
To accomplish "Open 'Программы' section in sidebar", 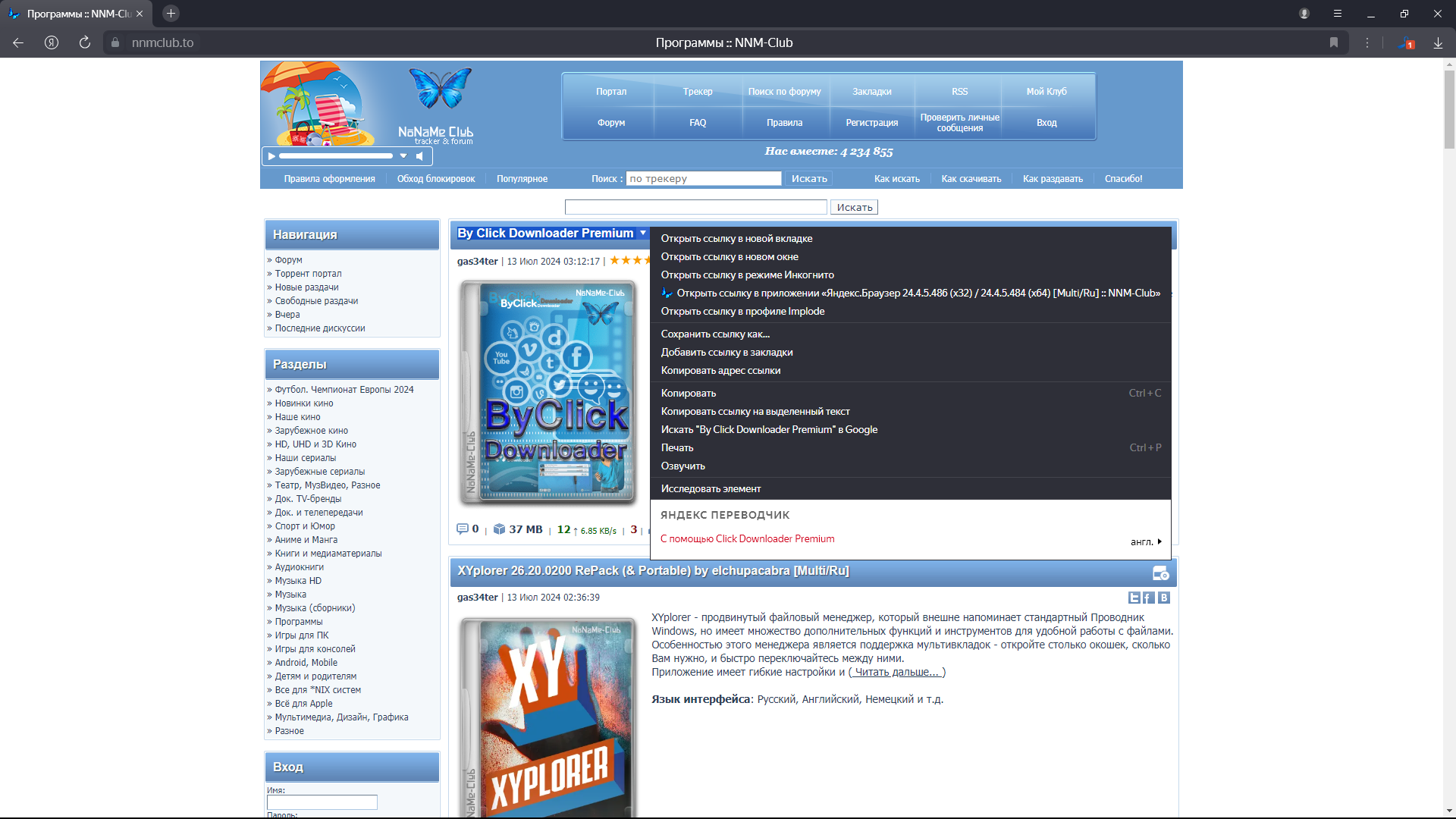I will coord(298,622).
